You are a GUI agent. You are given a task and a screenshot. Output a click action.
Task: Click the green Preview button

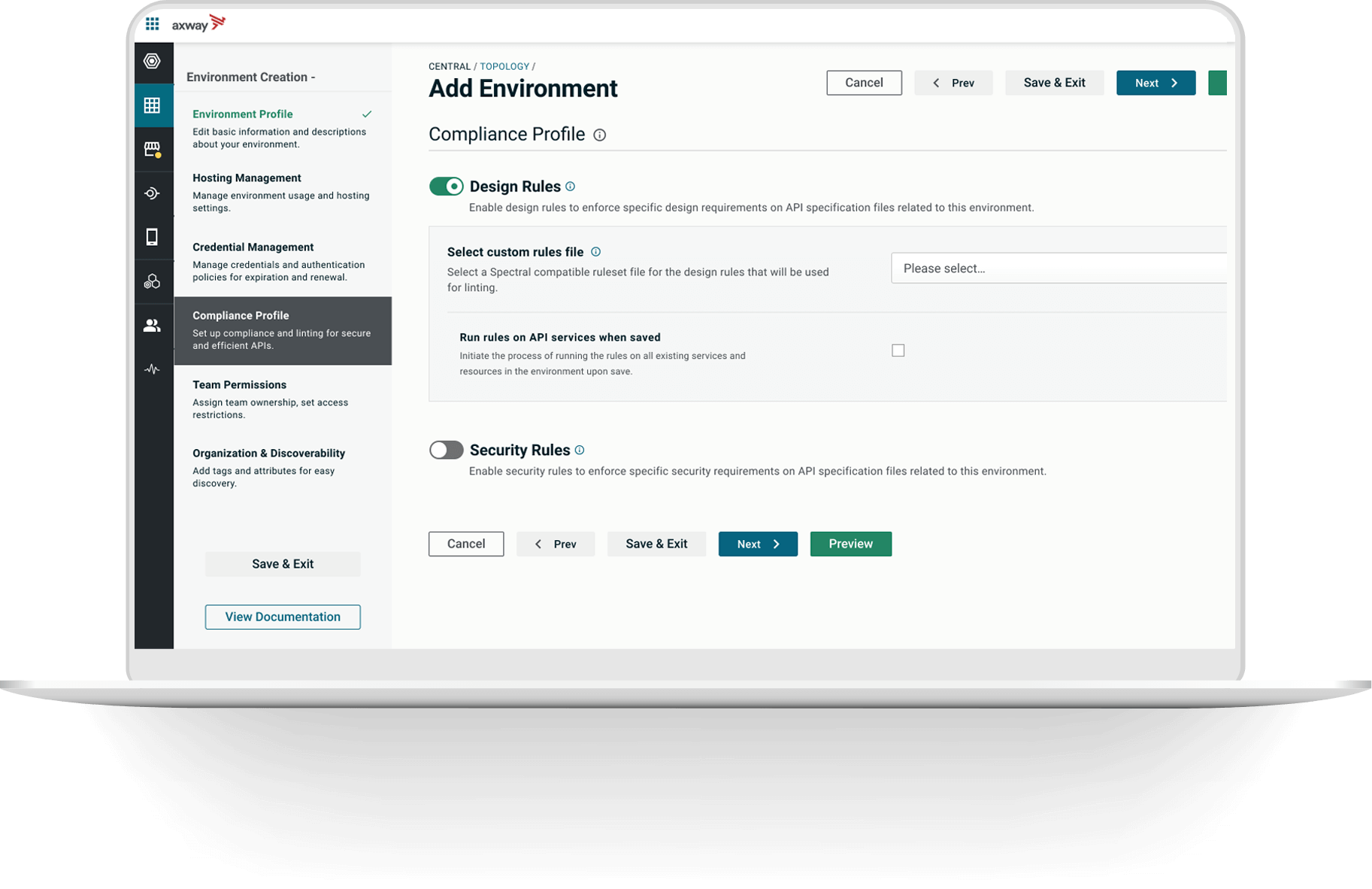point(850,544)
